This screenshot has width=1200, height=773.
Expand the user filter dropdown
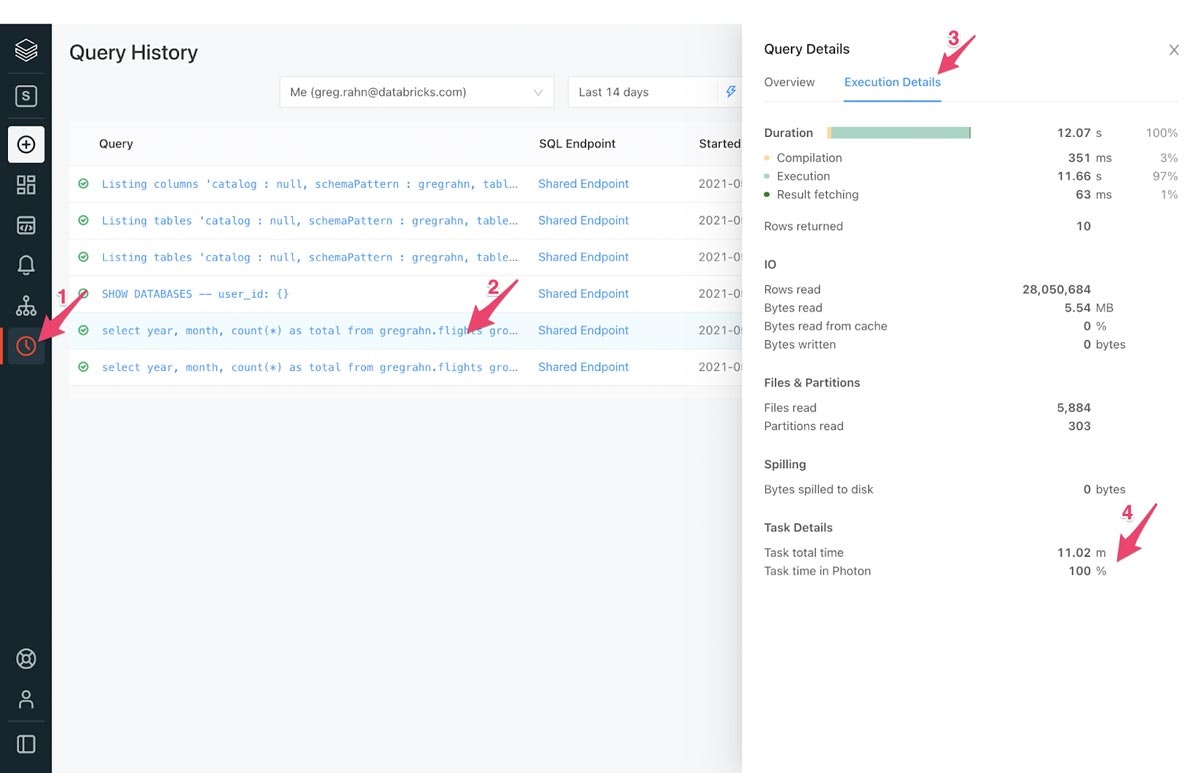point(417,92)
